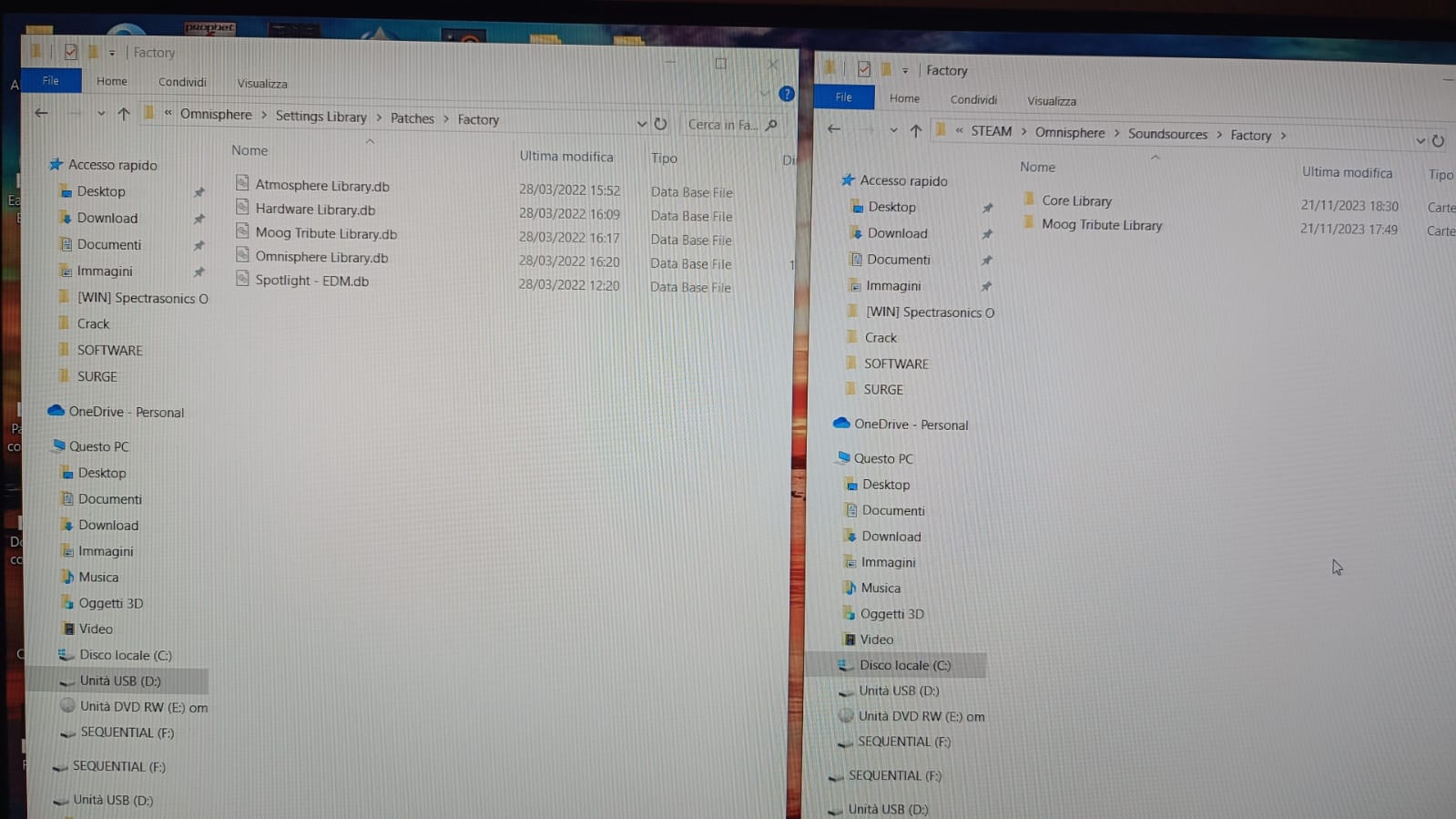Sort by Nome column in right window
This screenshot has width=1456, height=819.
[x=1037, y=167]
